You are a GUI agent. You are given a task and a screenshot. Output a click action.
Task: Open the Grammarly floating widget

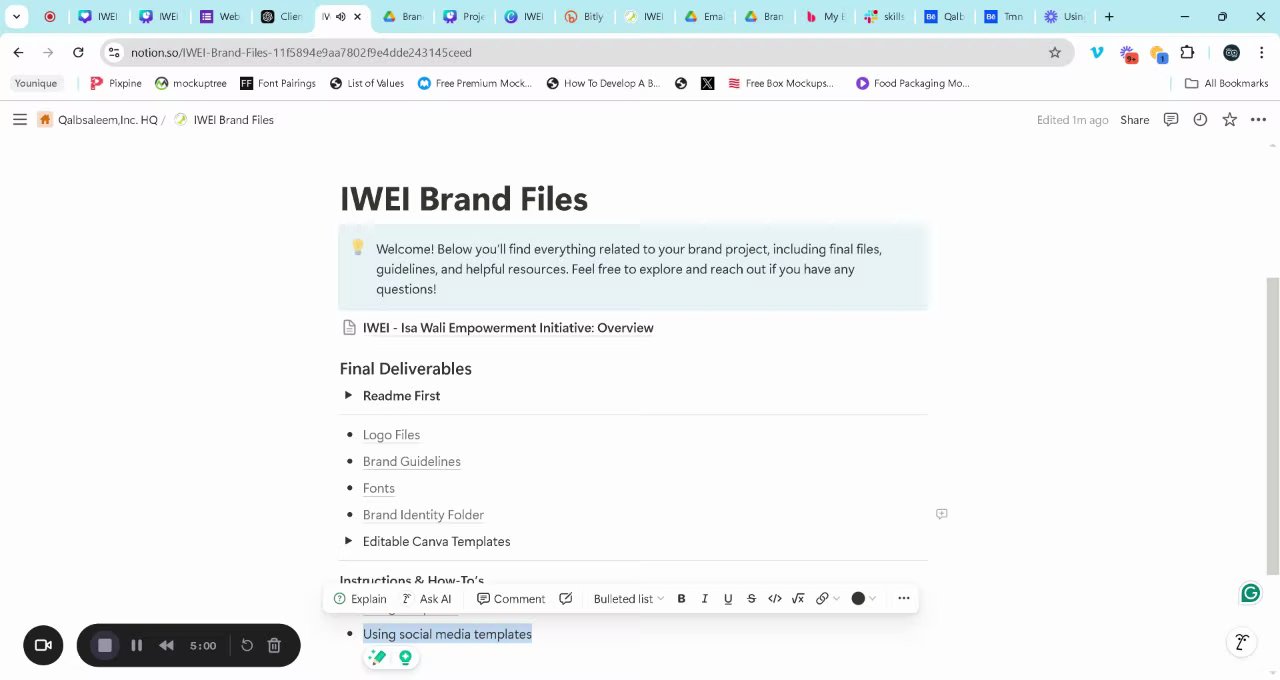click(x=1250, y=594)
